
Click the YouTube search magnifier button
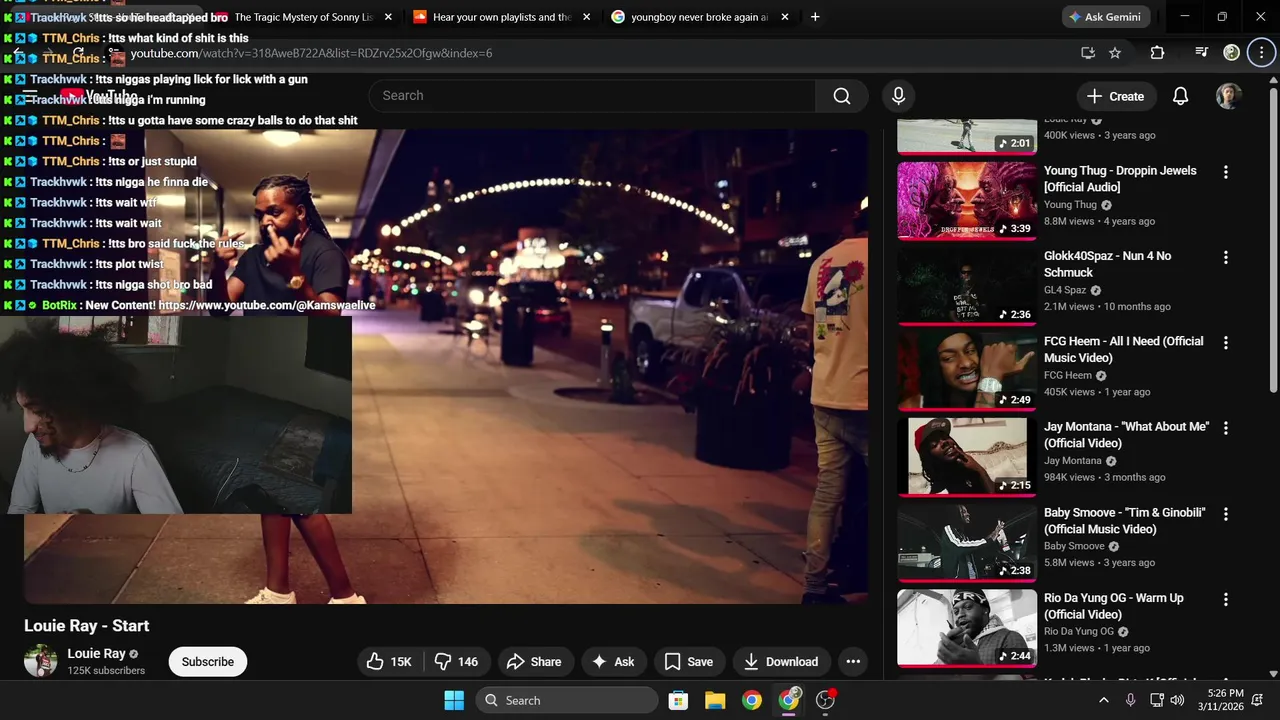(x=842, y=96)
